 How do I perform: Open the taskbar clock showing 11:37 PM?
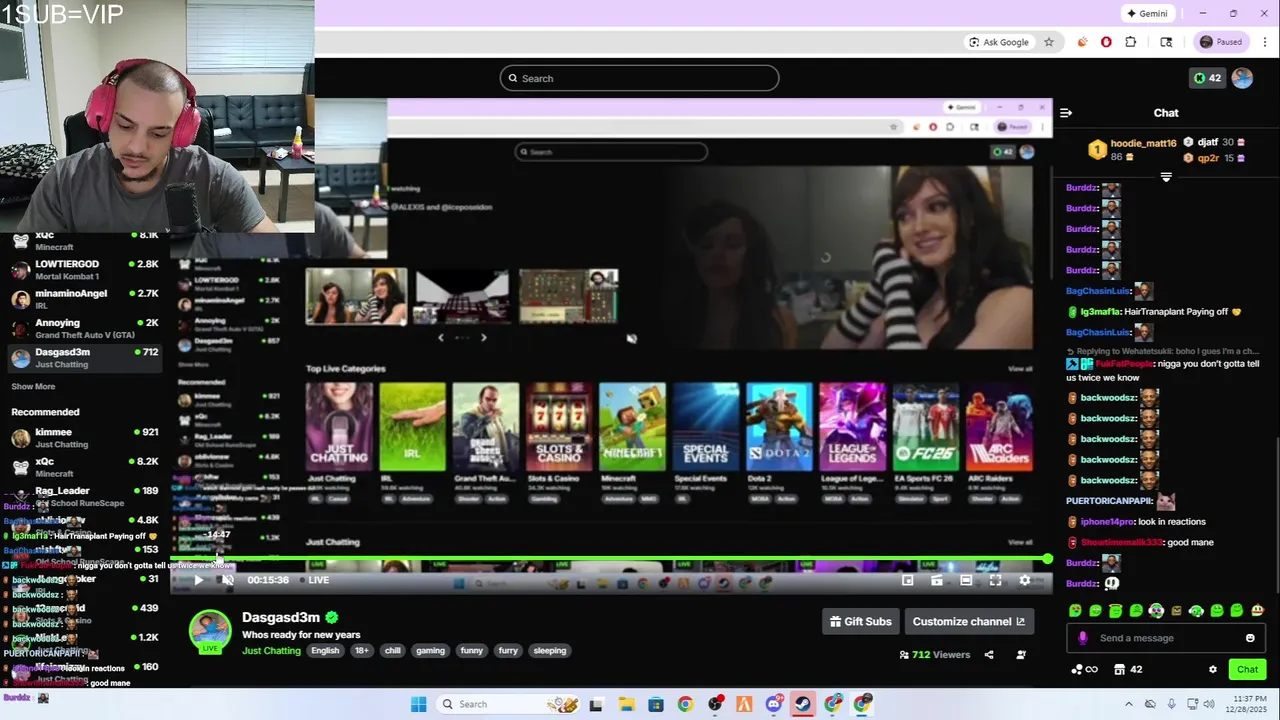click(1245, 704)
